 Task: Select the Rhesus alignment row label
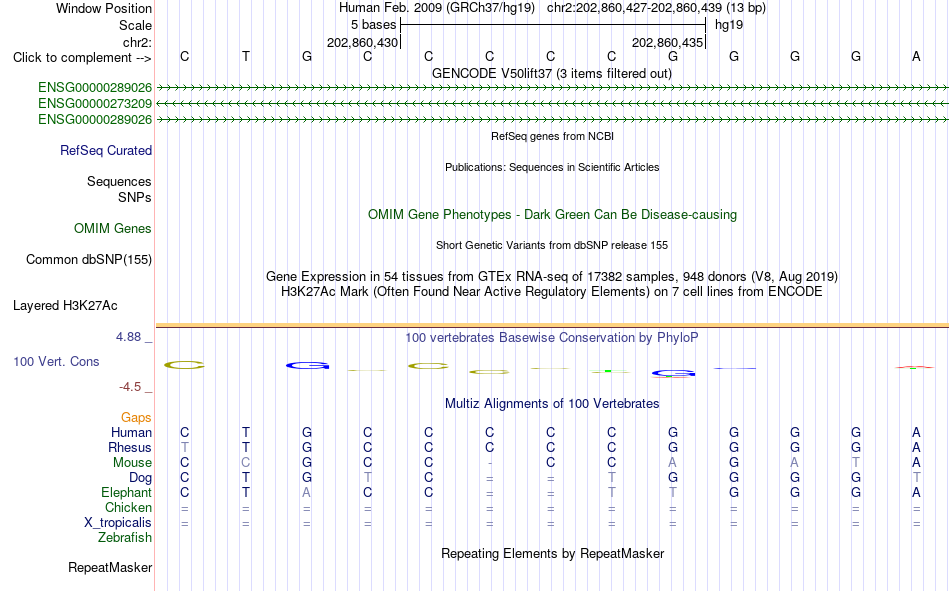[x=130, y=447]
